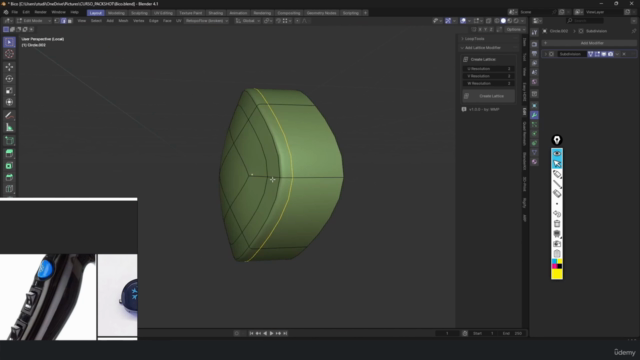This screenshot has width=640, height=360.
Task: Enable edge select mode
Action: point(63,21)
